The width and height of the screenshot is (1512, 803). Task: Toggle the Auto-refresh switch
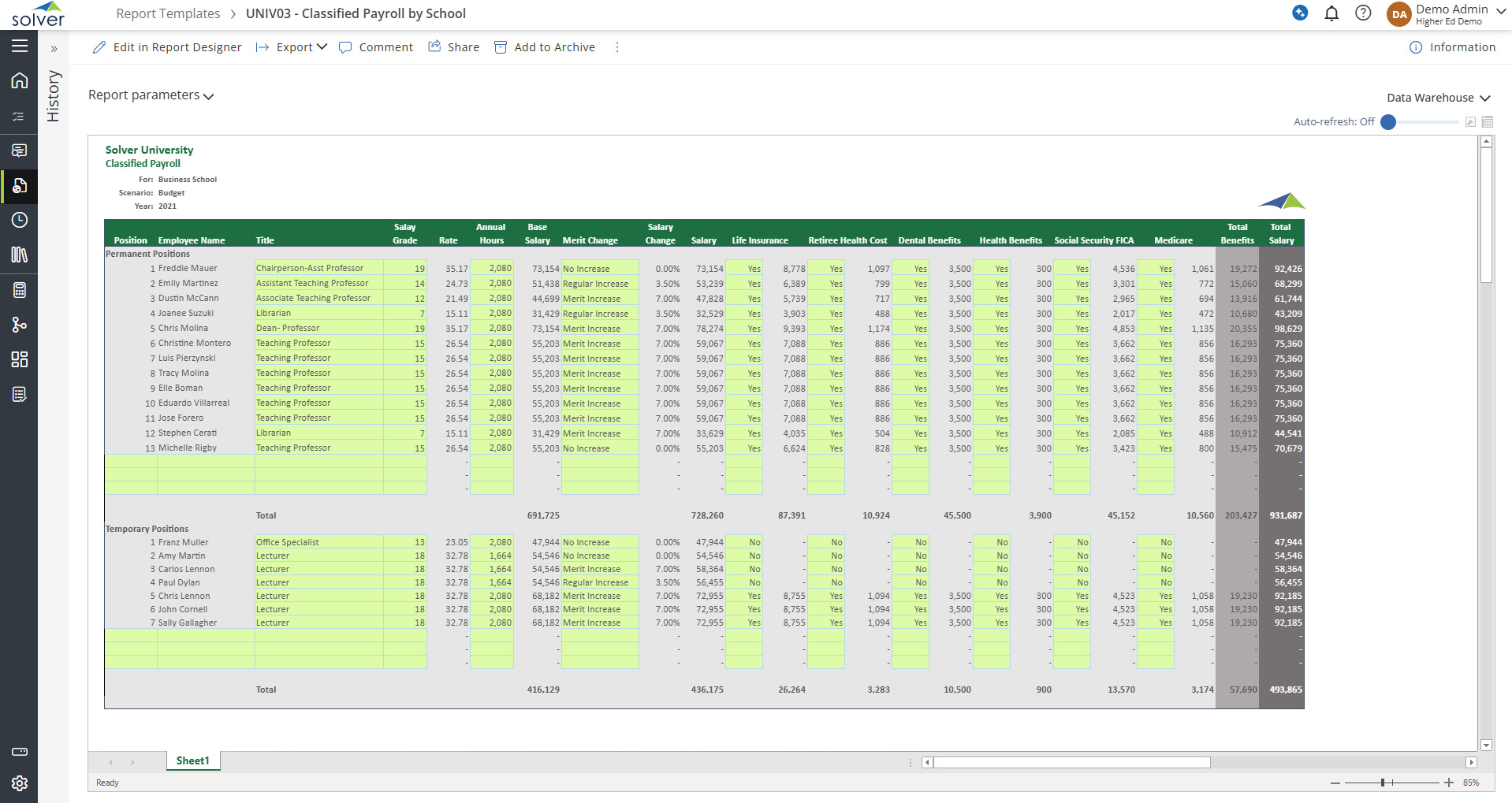(x=1389, y=122)
